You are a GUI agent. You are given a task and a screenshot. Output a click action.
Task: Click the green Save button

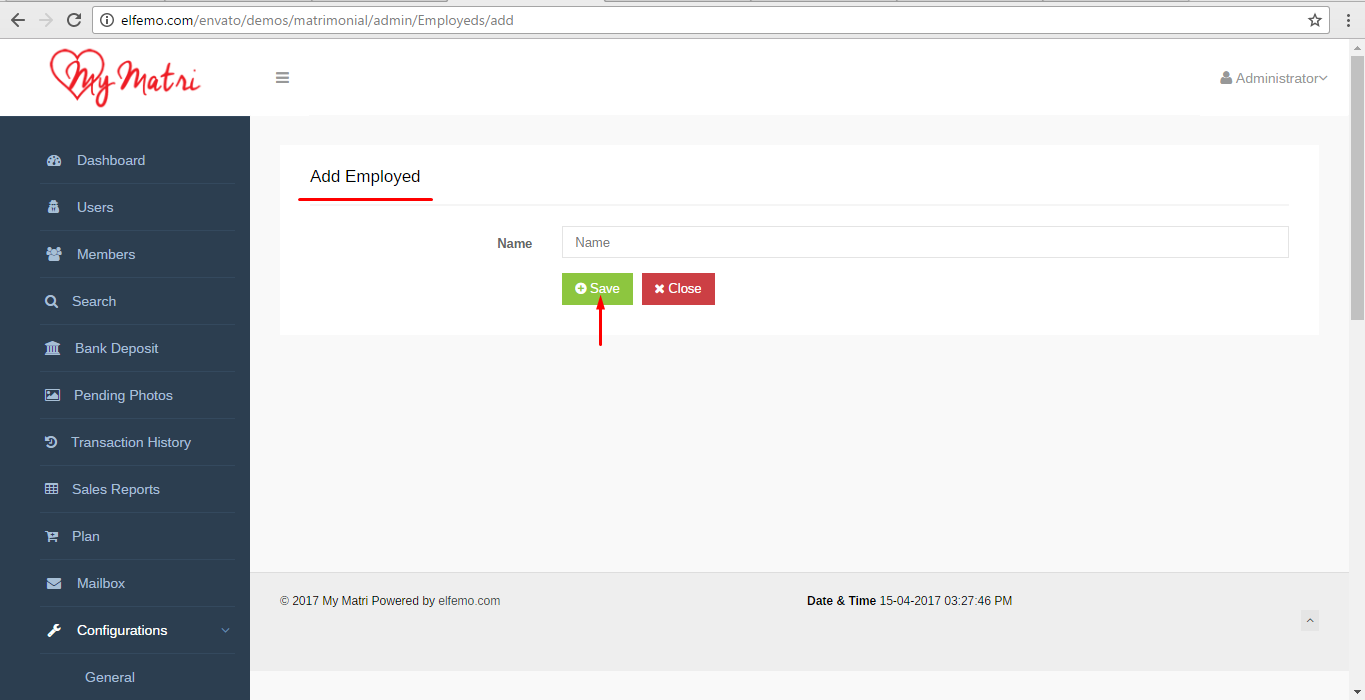(597, 288)
